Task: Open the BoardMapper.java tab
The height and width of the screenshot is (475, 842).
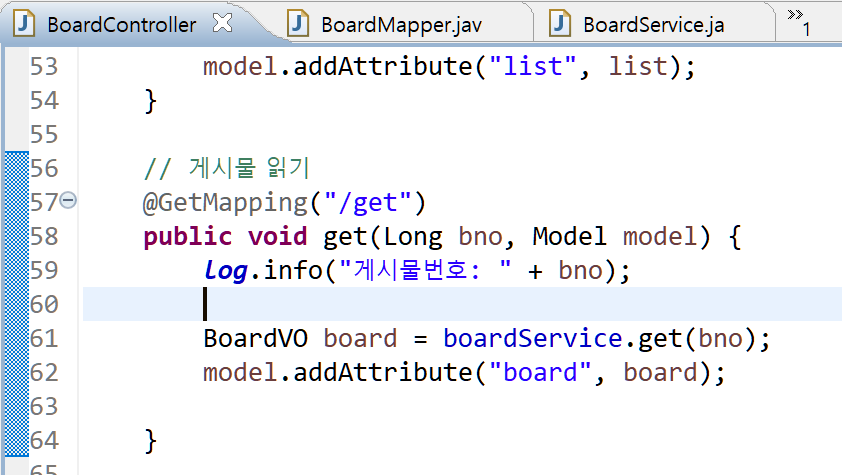Action: (x=401, y=25)
